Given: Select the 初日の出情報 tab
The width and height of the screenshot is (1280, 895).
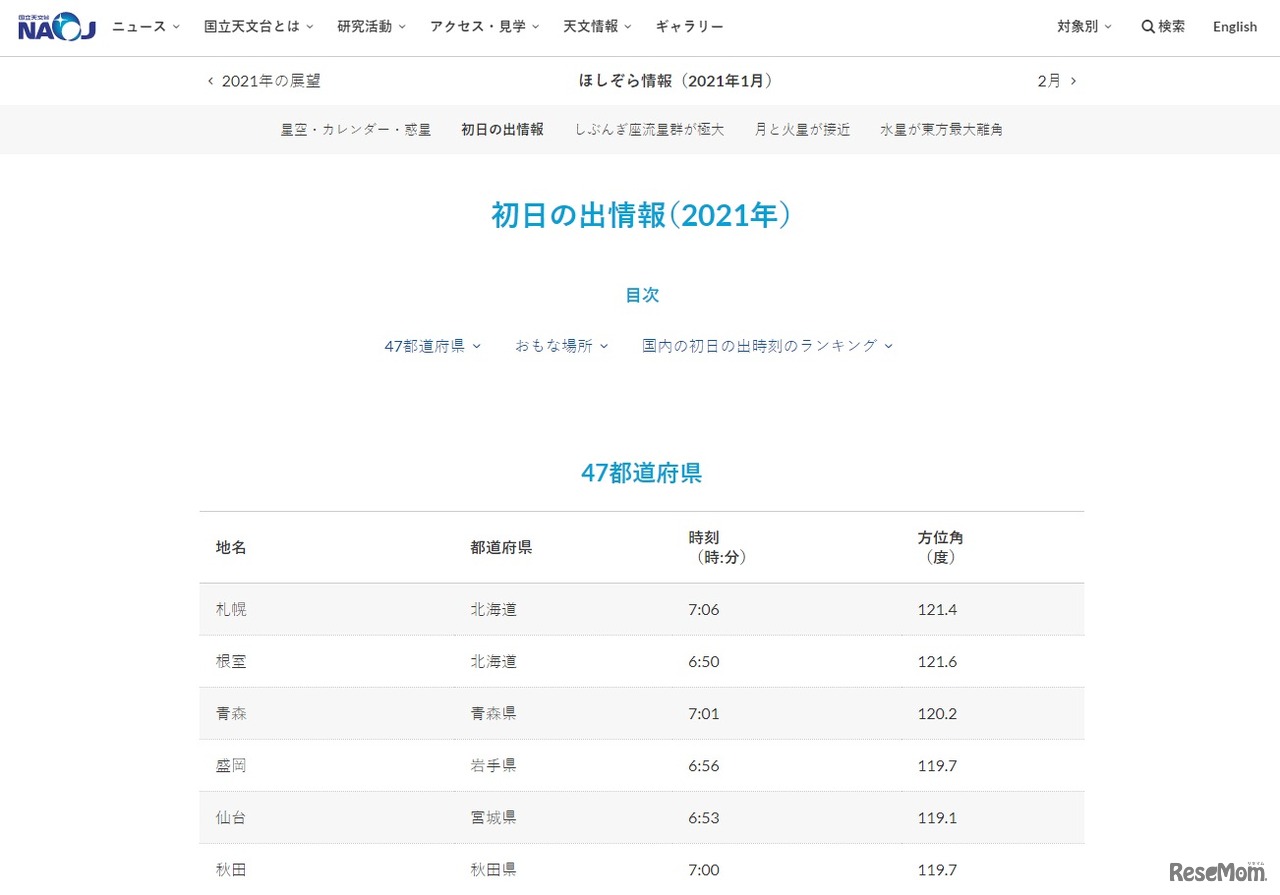Looking at the screenshot, I should click(x=503, y=130).
